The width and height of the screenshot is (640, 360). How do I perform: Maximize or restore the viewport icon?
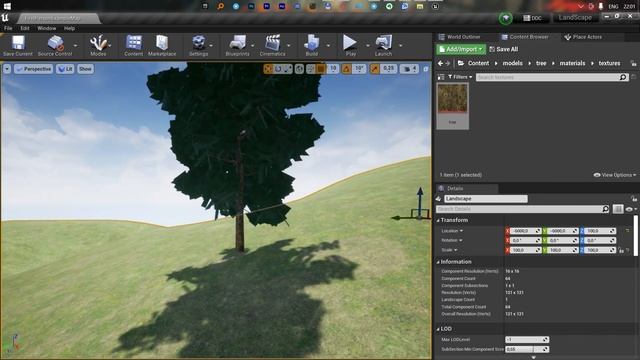point(426,69)
